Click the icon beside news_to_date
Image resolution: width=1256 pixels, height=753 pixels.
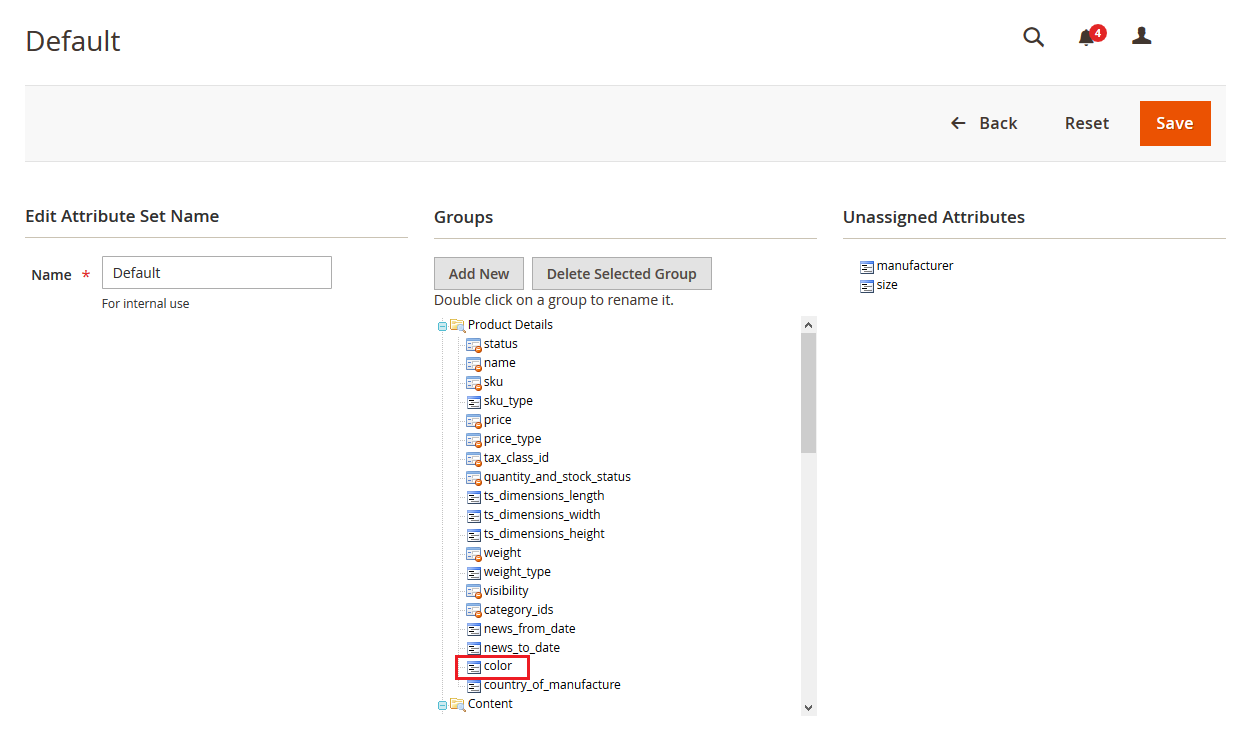(474, 648)
